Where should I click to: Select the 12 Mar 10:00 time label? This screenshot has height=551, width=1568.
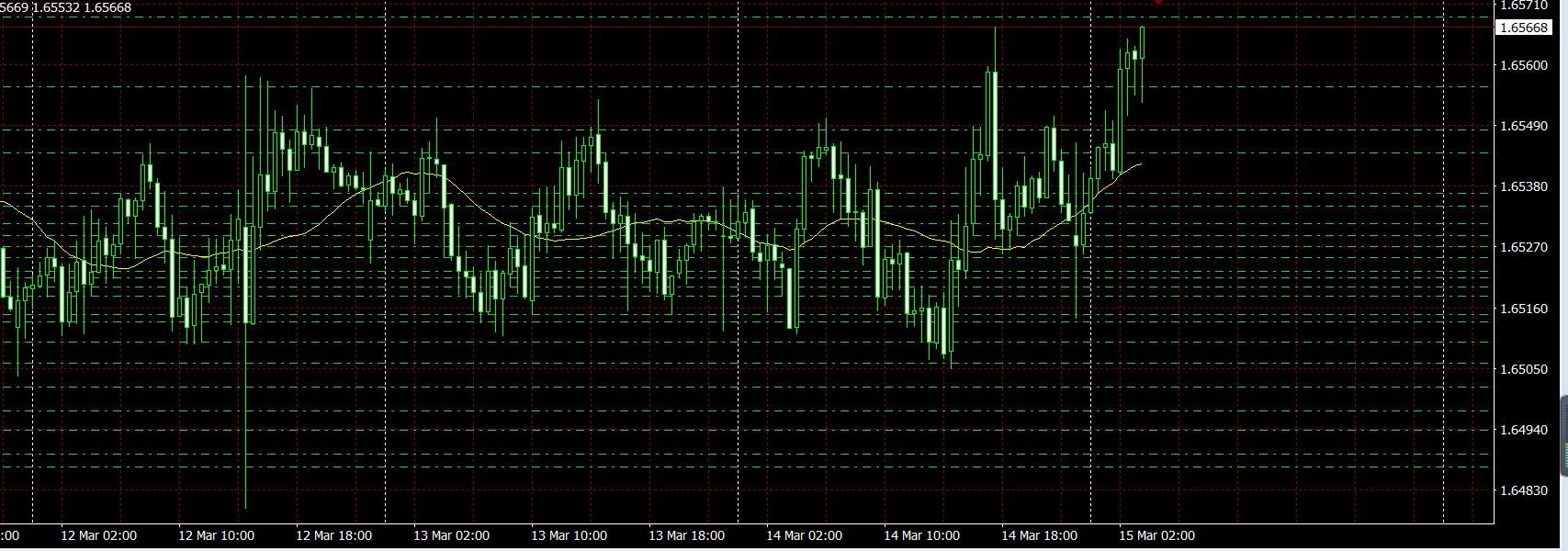(x=216, y=535)
